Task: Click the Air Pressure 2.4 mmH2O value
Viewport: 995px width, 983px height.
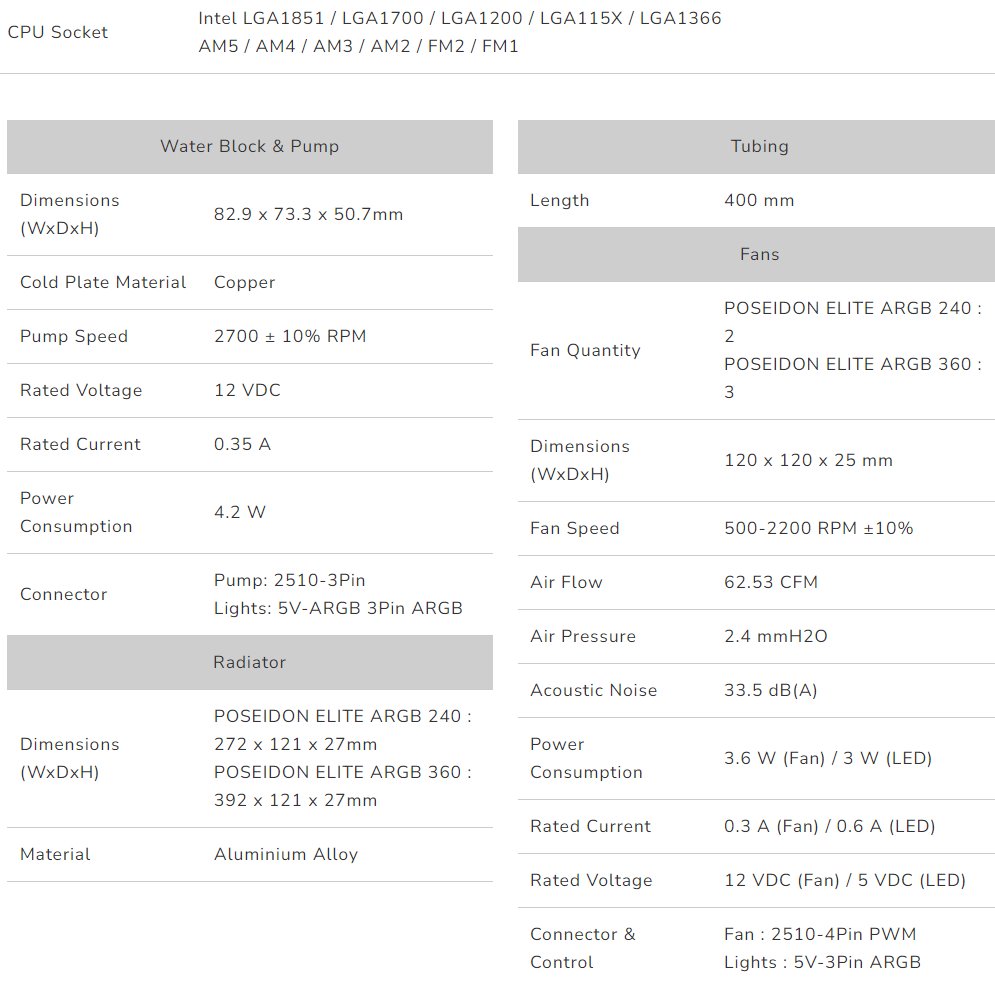Action: [776, 636]
